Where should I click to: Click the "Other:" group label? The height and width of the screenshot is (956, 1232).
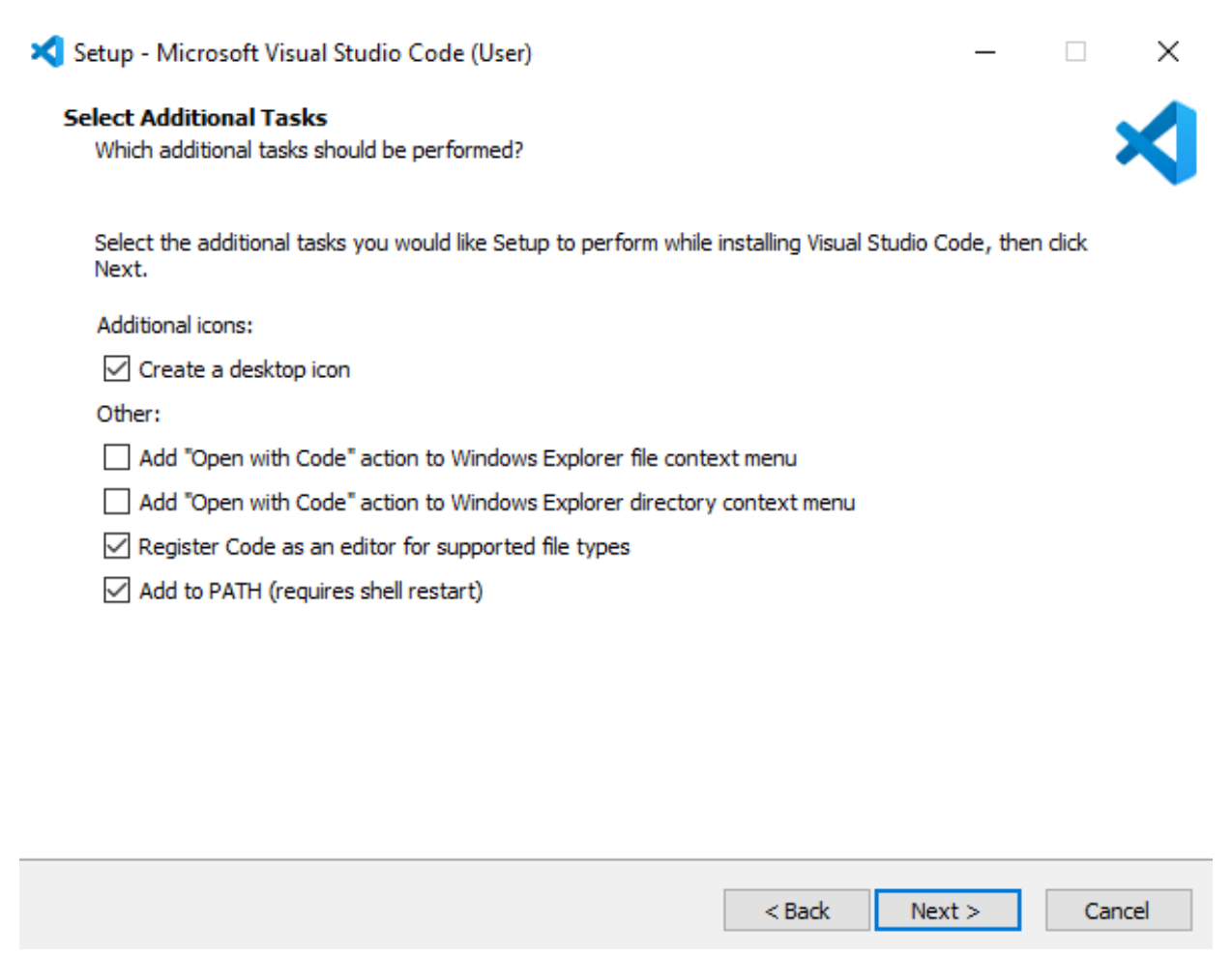point(129,414)
